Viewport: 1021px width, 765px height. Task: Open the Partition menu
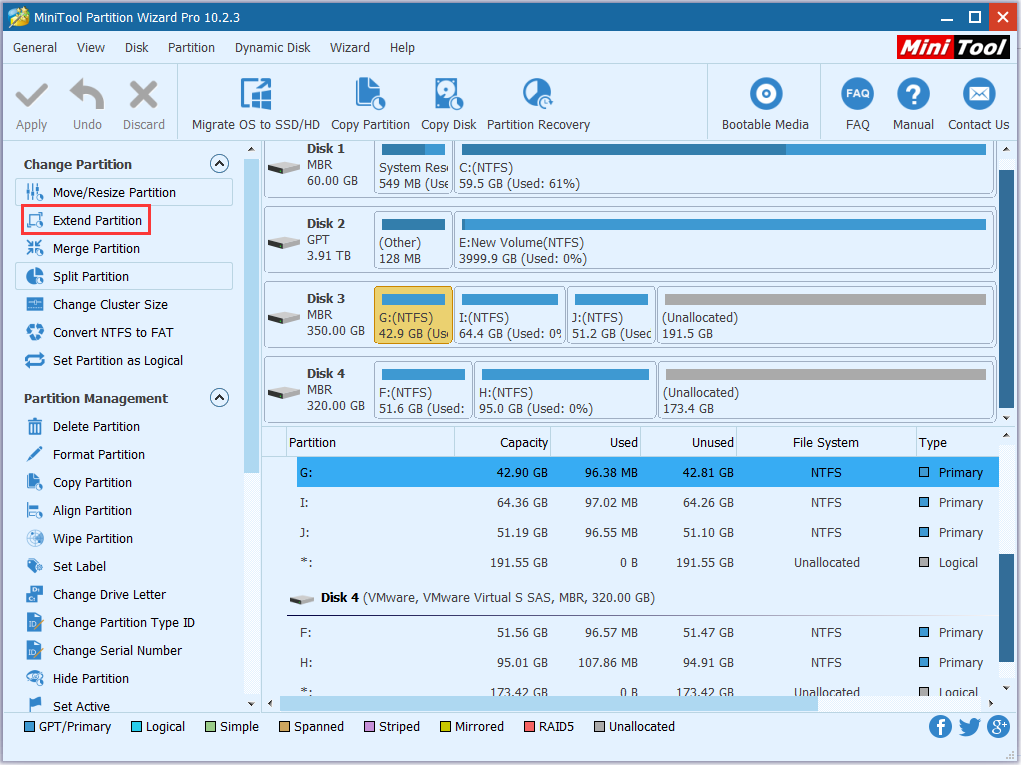tap(191, 48)
